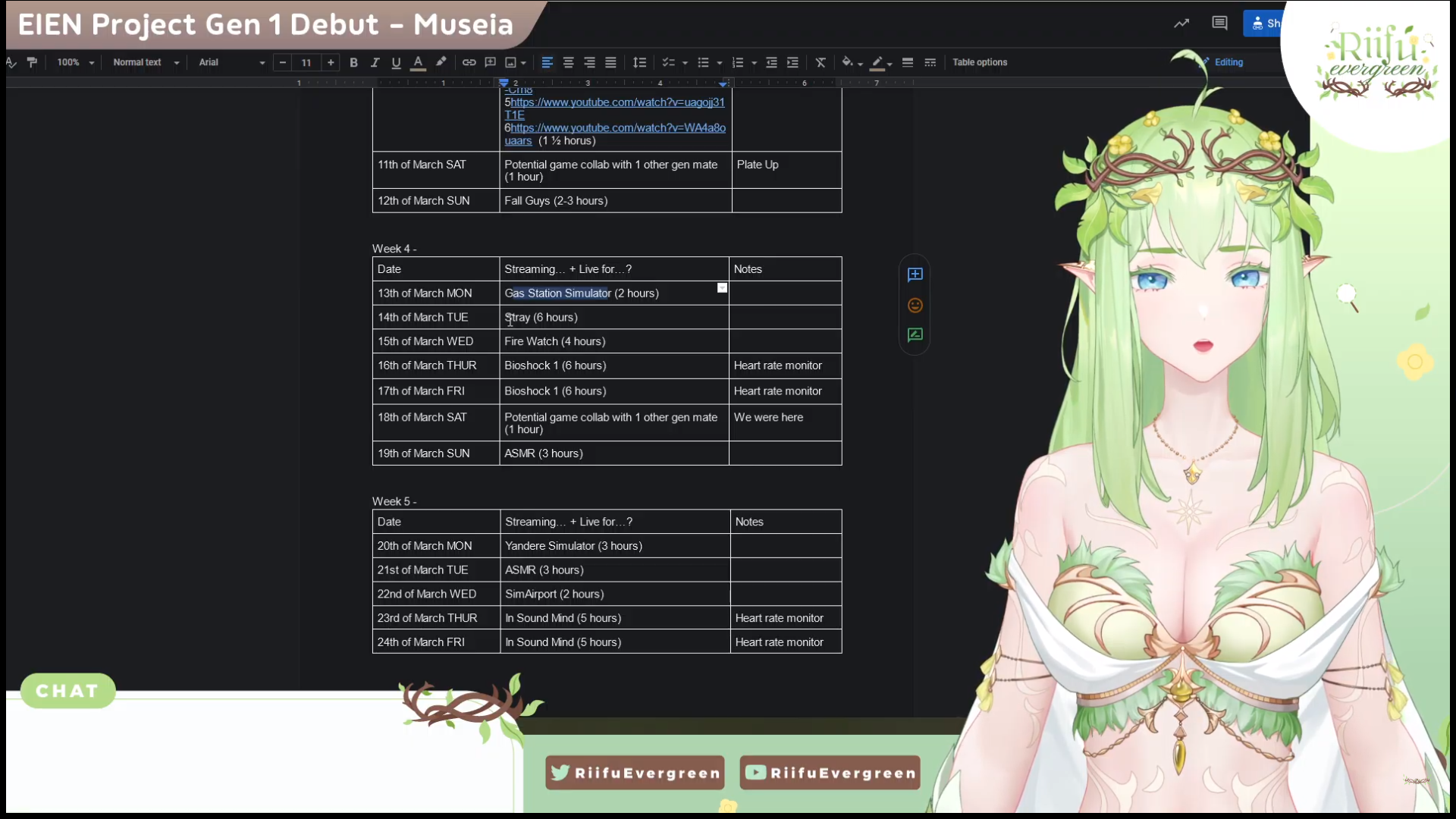Click the left indent marker on ruler
The height and width of the screenshot is (819, 1456).
click(x=504, y=83)
